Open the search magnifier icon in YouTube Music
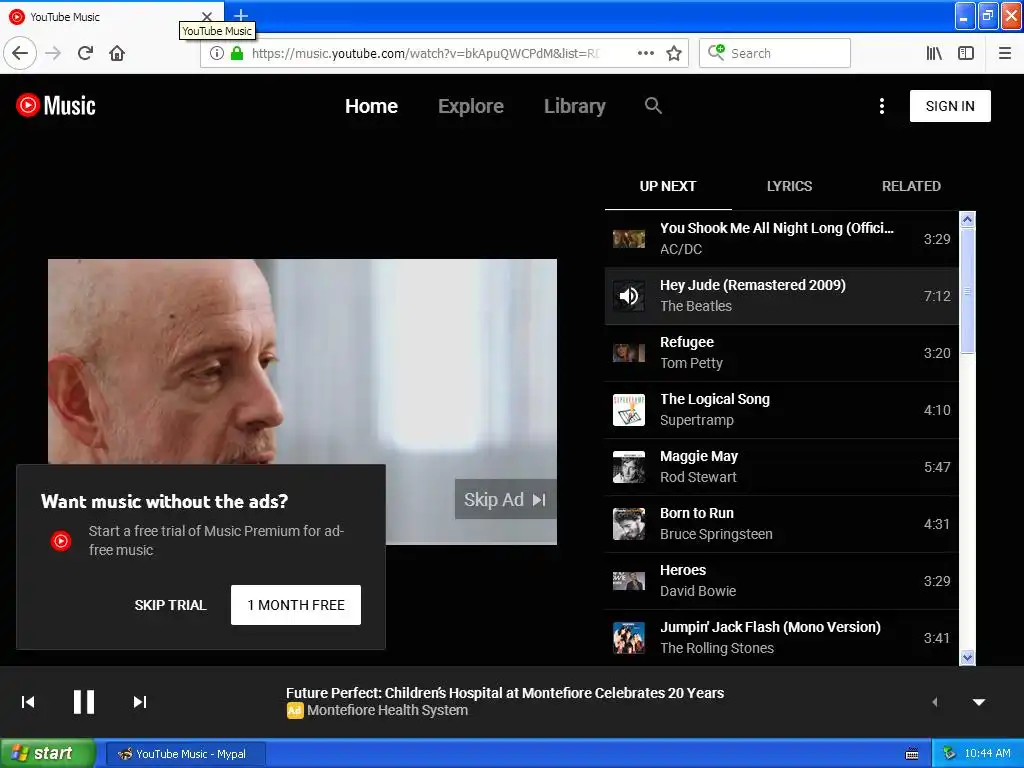 pos(653,105)
